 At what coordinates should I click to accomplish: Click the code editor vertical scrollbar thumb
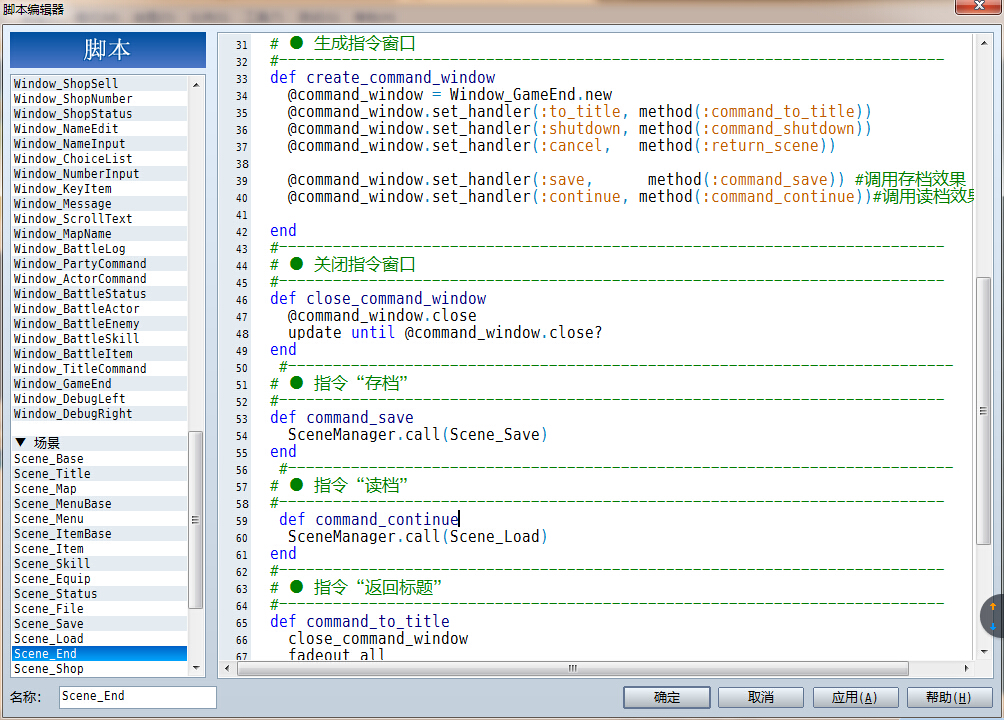[984, 411]
